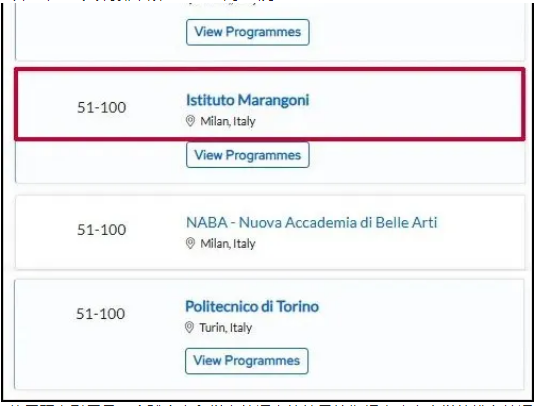This screenshot has height=406, width=541.
Task: Click location pin icon beside Istituto Marangoni's Milan
Action: coord(190,121)
